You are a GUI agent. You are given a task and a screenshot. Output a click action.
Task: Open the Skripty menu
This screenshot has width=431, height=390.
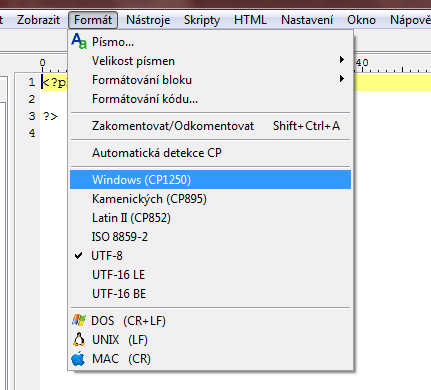click(202, 20)
